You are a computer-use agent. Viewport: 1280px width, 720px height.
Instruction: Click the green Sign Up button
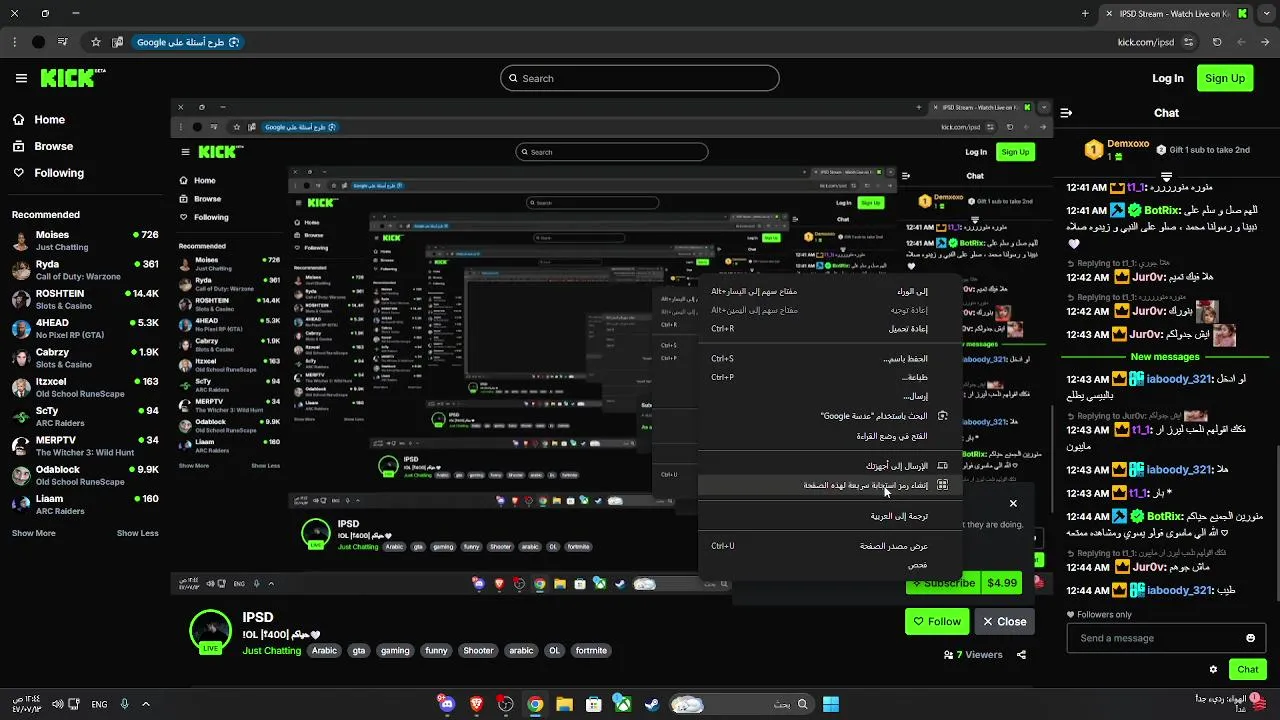pyautogui.click(x=1225, y=78)
